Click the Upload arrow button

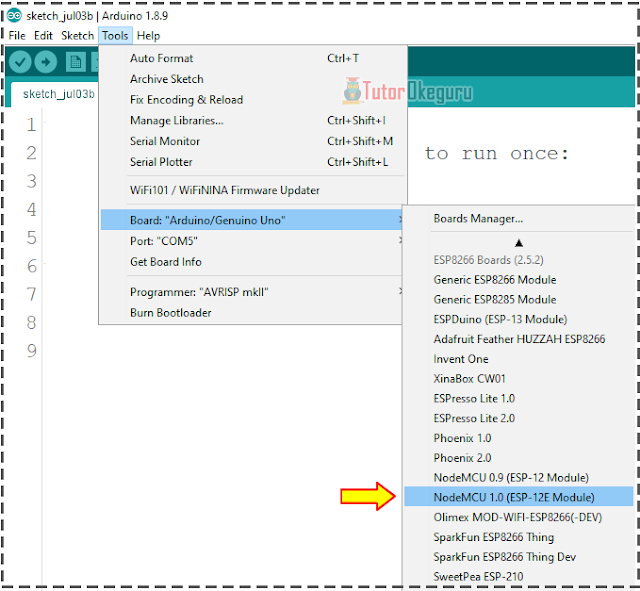(46, 62)
